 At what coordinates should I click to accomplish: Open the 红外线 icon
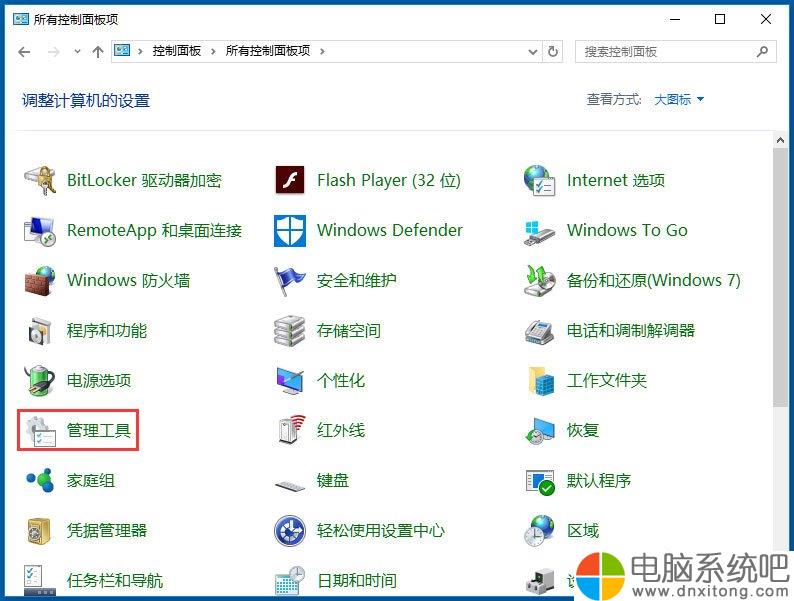(292, 430)
